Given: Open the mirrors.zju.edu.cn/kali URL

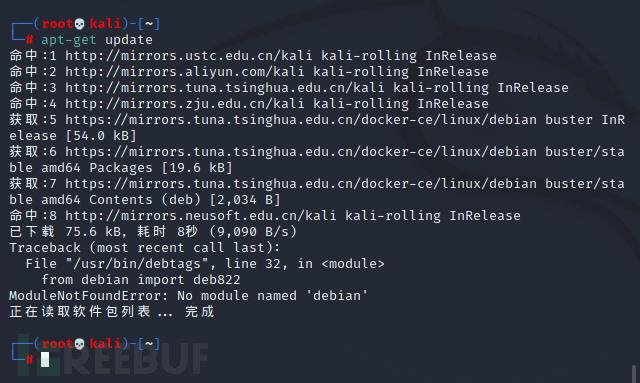Looking at the screenshot, I should click(x=184, y=104).
